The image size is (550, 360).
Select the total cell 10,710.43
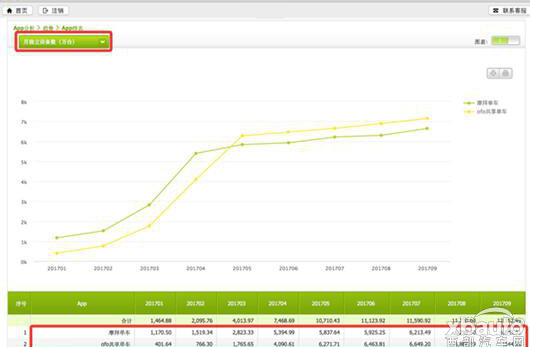tap(328, 320)
